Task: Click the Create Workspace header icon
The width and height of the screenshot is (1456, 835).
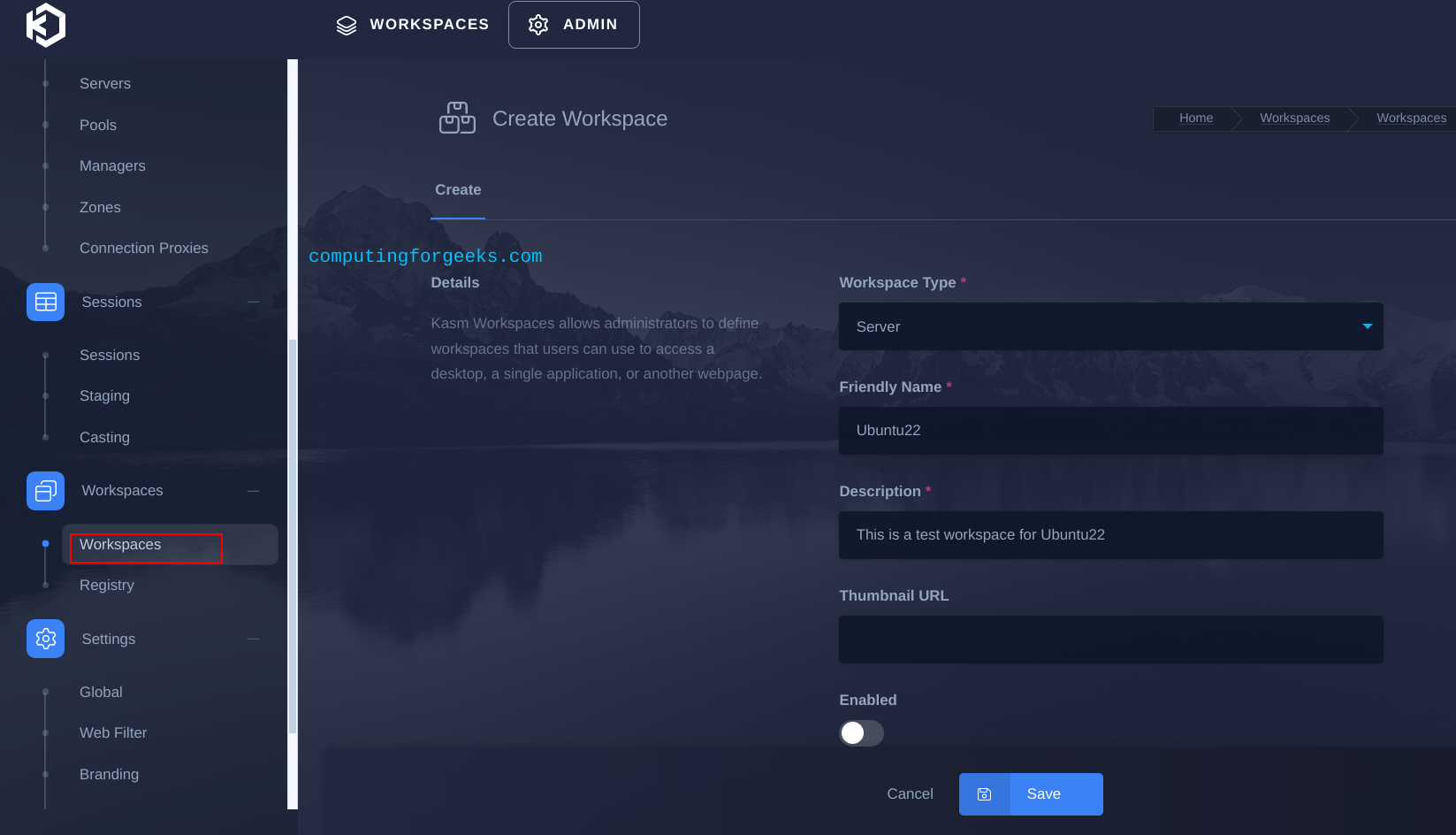Action: click(457, 118)
